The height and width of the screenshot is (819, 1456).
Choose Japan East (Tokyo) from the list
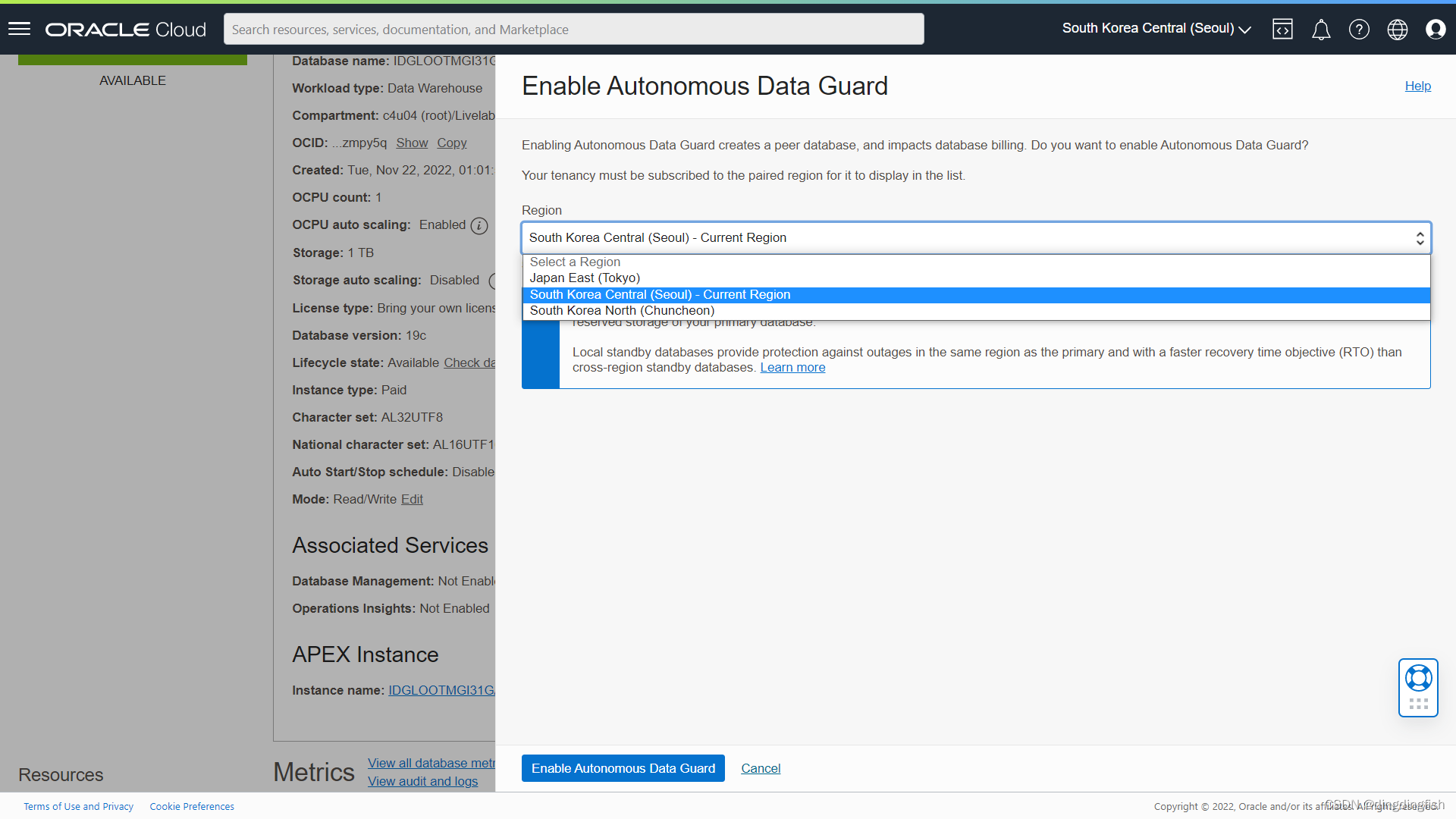(976, 278)
